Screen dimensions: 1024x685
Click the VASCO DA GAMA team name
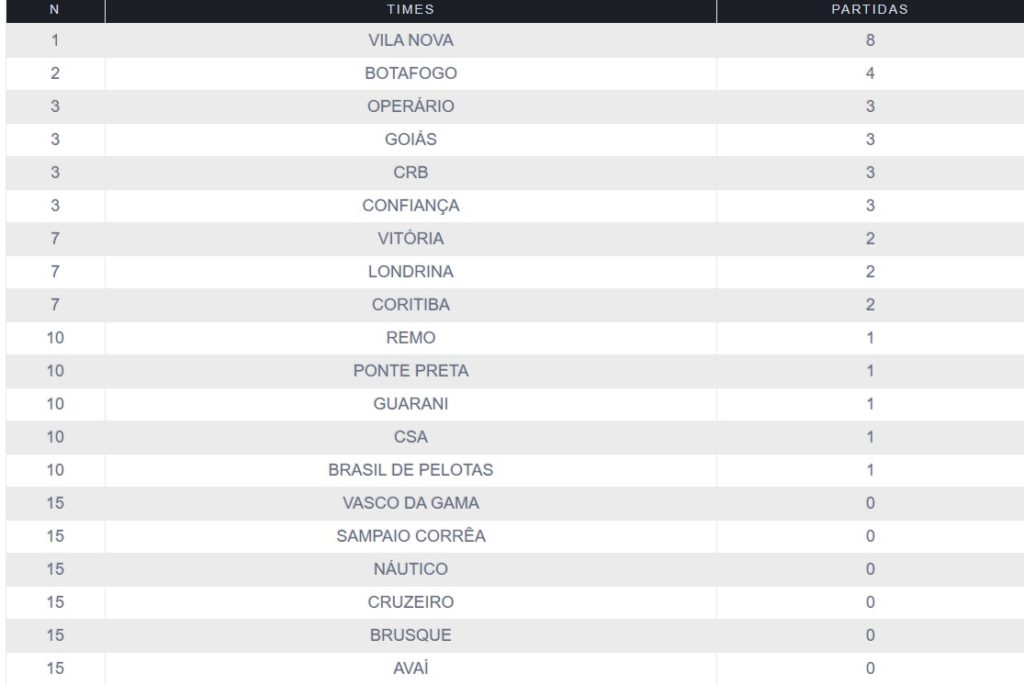(x=410, y=503)
